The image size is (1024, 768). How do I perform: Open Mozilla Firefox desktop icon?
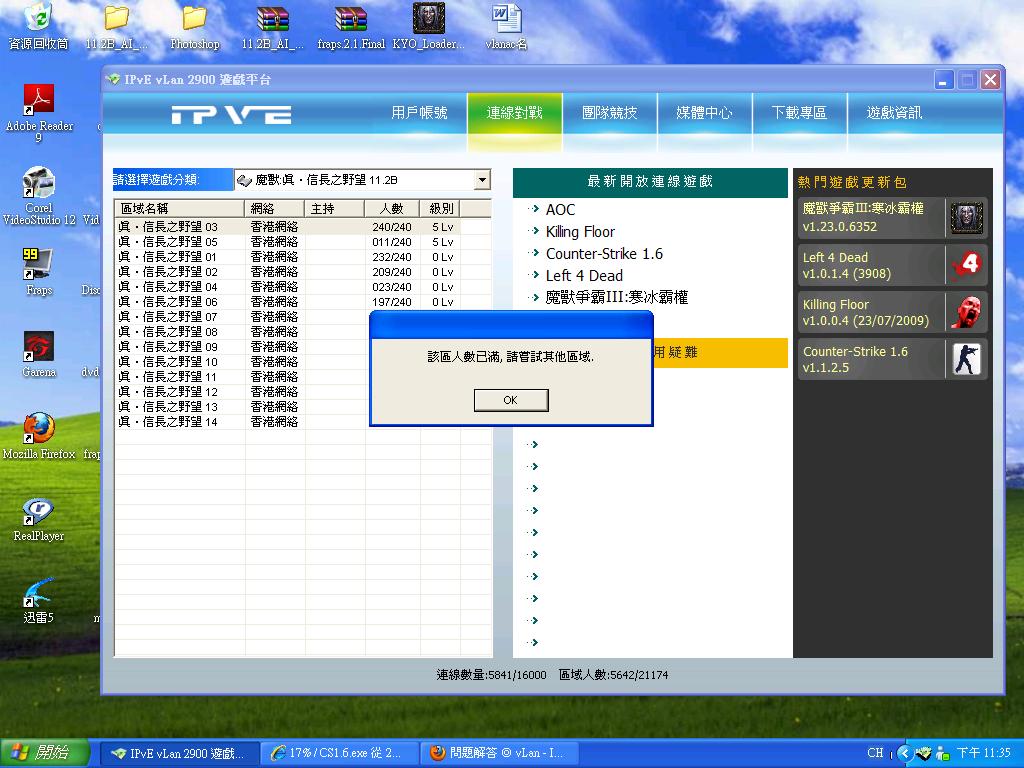(39, 430)
